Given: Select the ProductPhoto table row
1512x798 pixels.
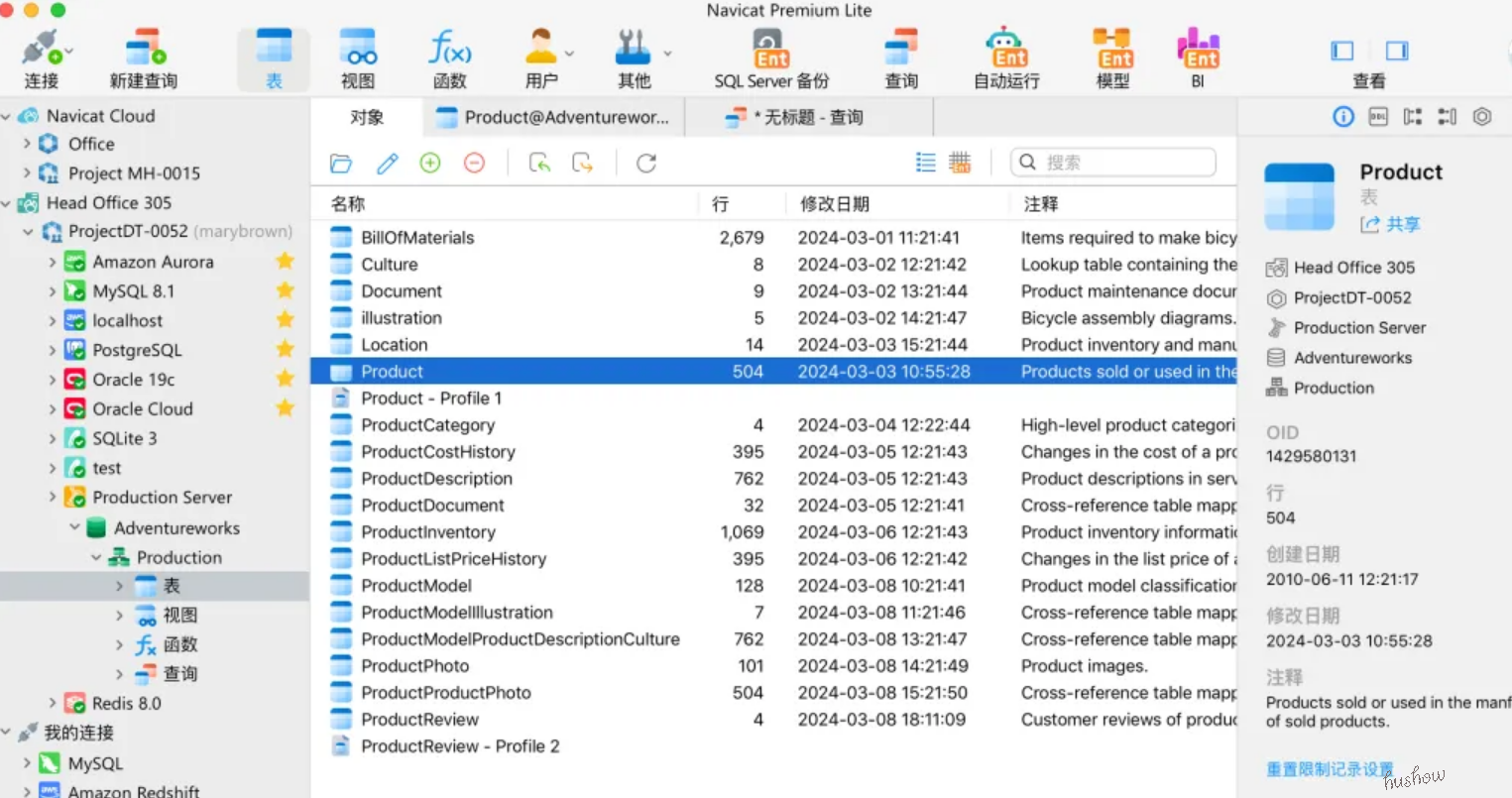Looking at the screenshot, I should click(x=773, y=666).
